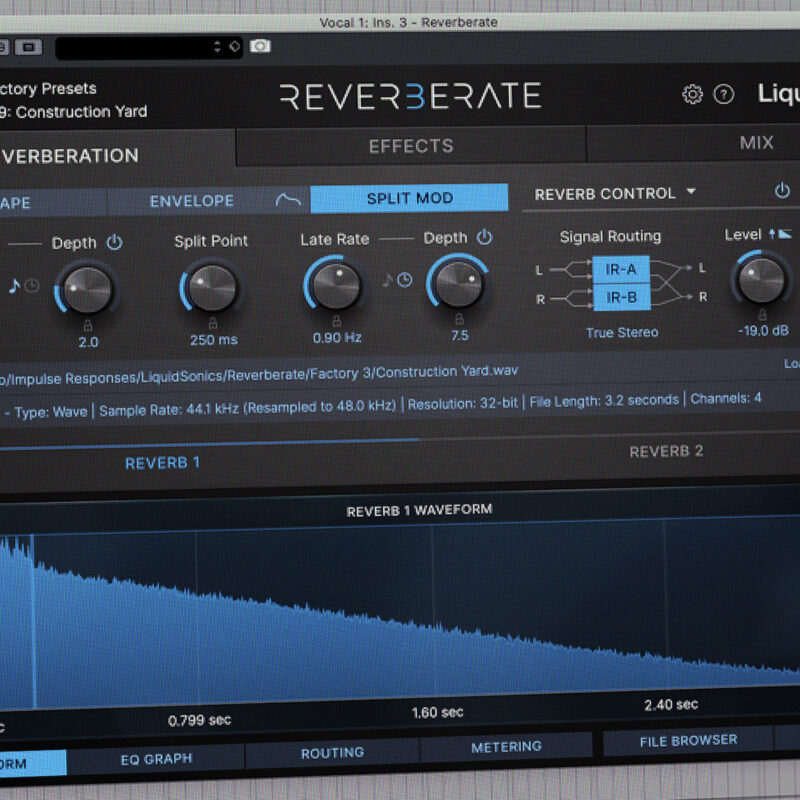Open the METERING view
This screenshot has height=800, width=800.
[506, 747]
